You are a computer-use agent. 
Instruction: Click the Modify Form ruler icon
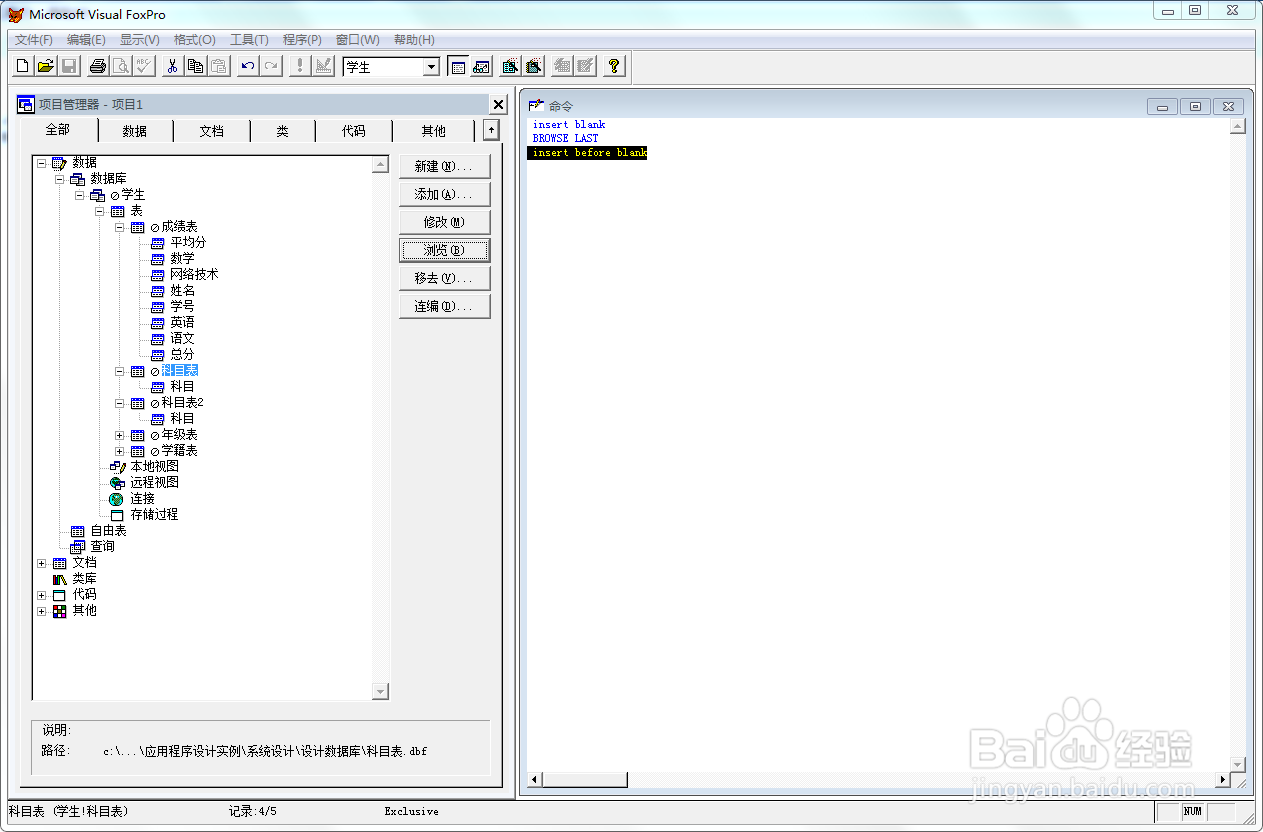point(323,66)
